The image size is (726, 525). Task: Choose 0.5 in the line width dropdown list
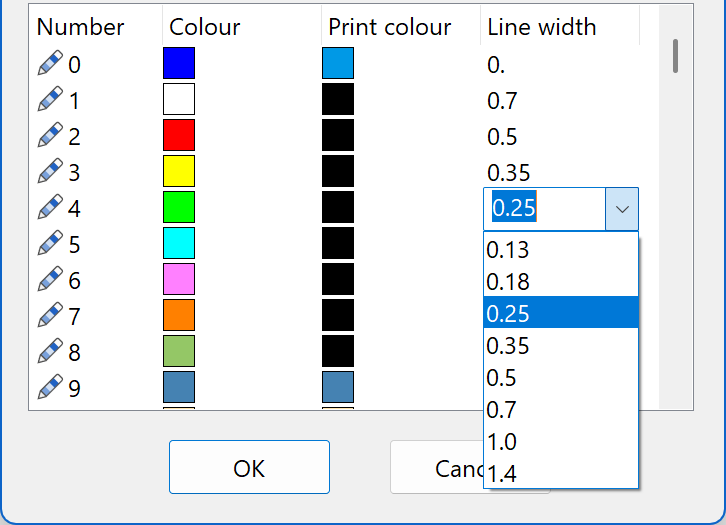561,377
